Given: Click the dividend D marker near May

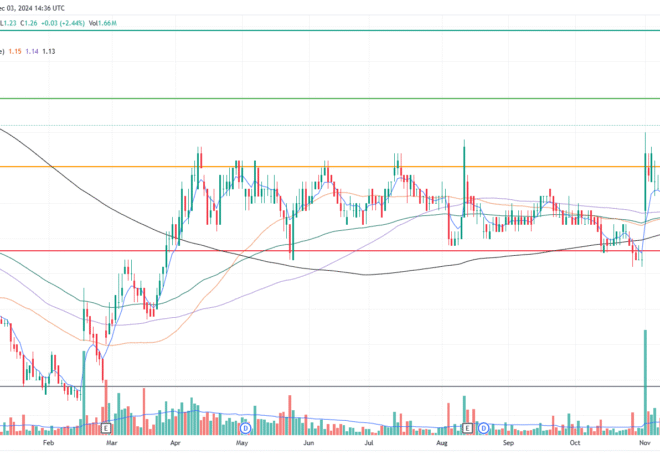Looking at the screenshot, I should [245, 429].
